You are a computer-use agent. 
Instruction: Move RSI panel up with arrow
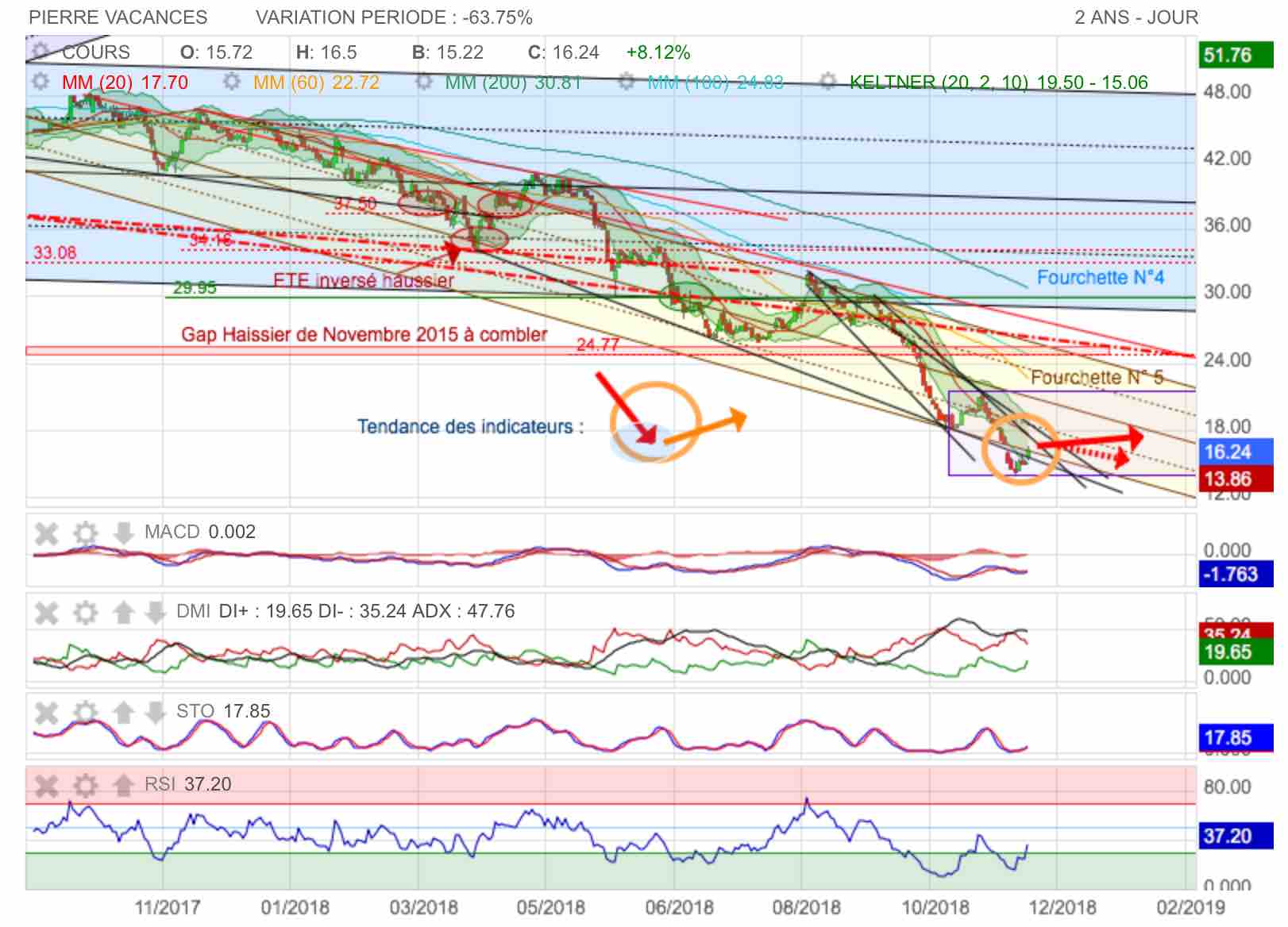[x=123, y=785]
